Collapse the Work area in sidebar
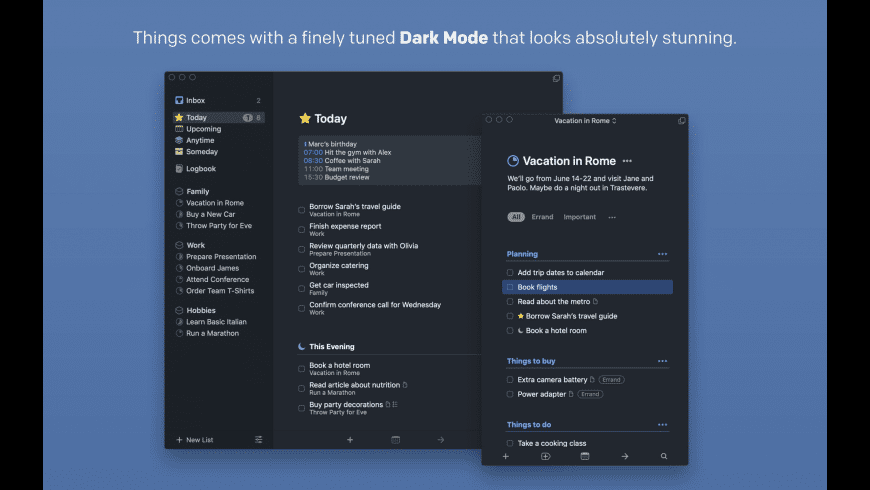870x490 pixels. pyautogui.click(x=179, y=245)
